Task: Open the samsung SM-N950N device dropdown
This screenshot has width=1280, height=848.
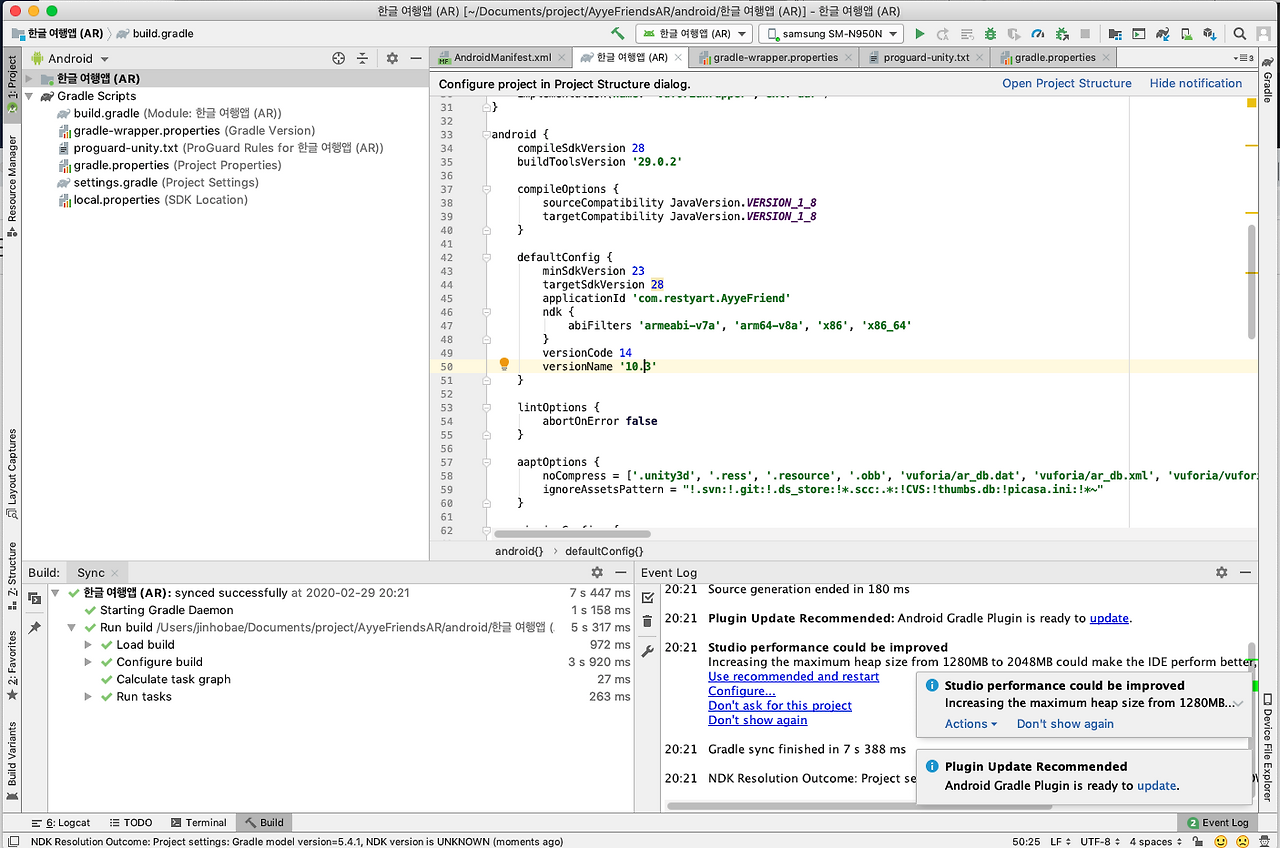Action: point(831,33)
